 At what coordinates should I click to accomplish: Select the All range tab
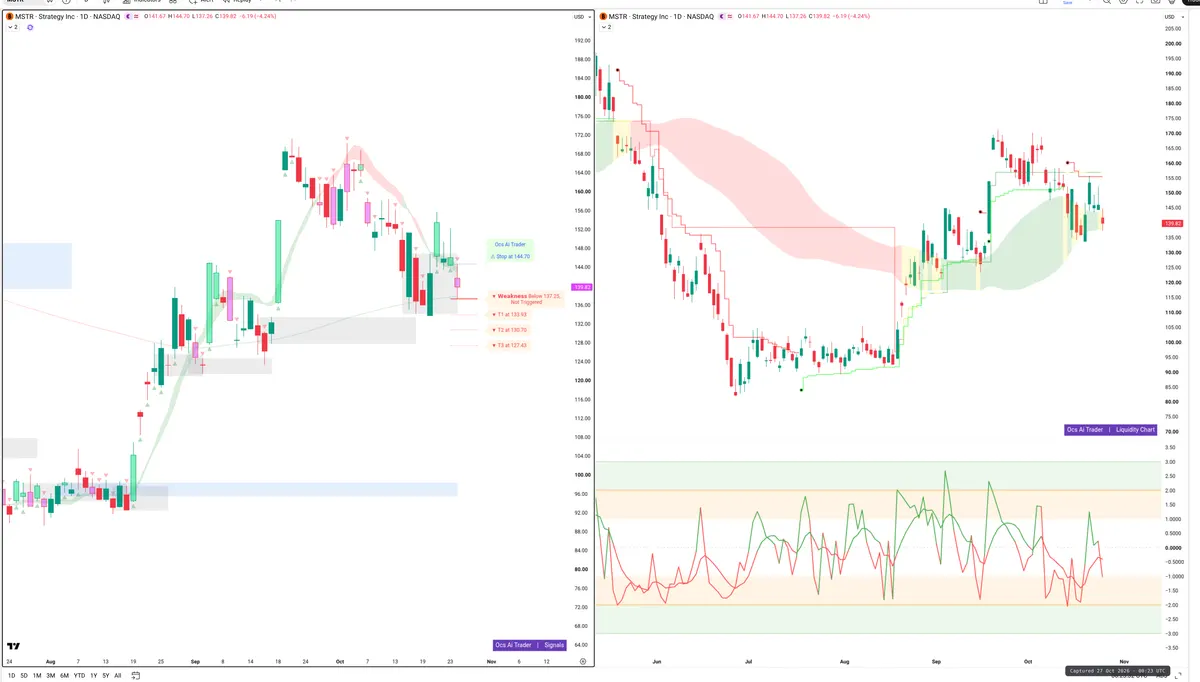[x=118, y=676]
